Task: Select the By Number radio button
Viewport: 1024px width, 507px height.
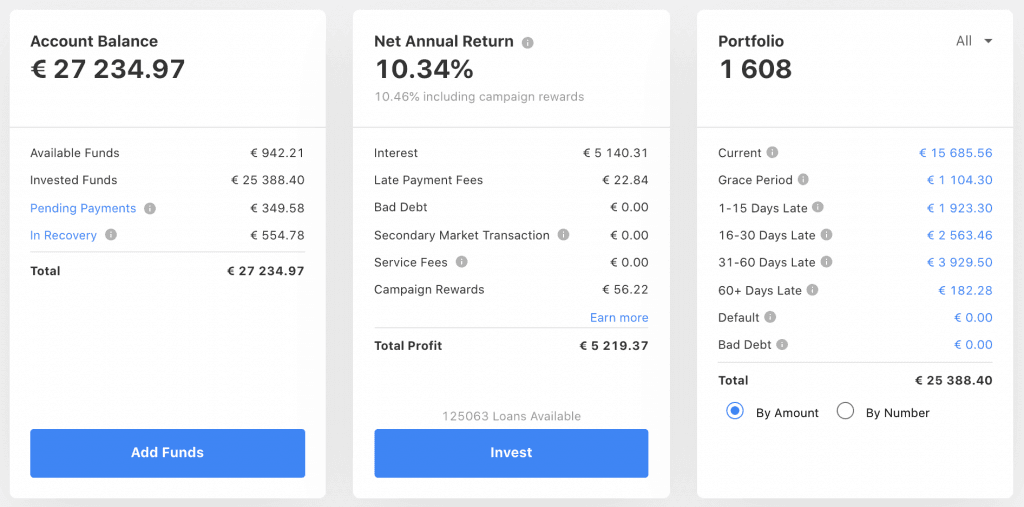Action: point(845,412)
